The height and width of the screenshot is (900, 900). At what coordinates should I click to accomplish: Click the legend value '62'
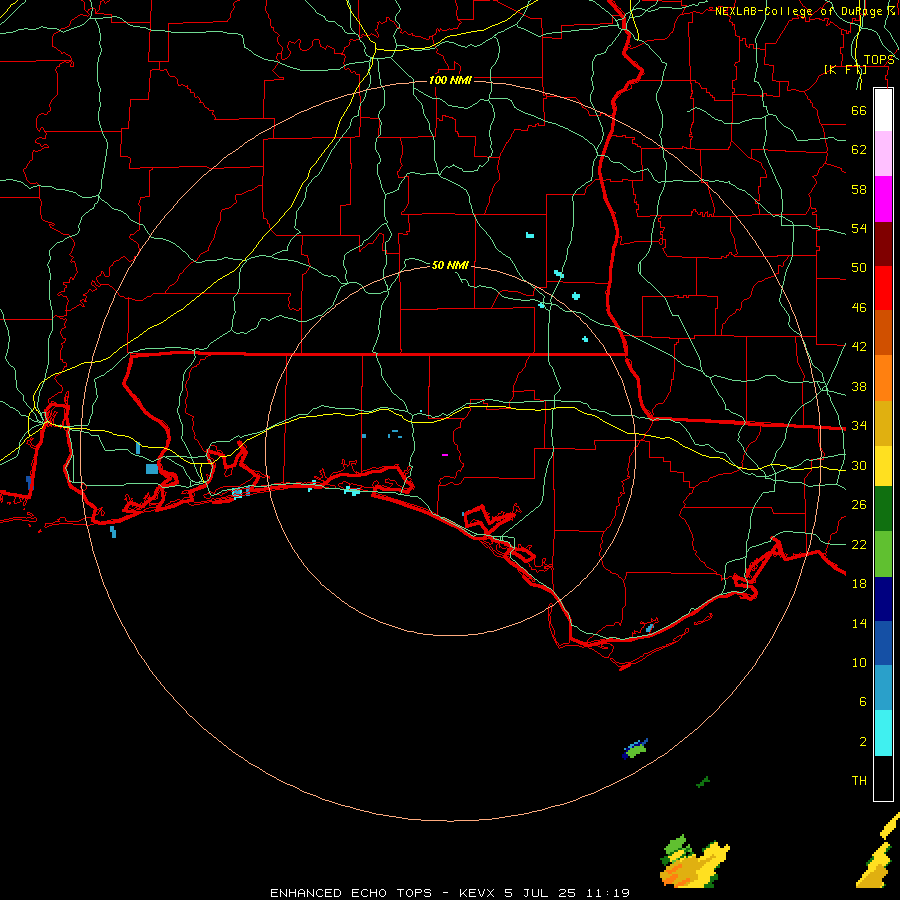click(x=859, y=150)
